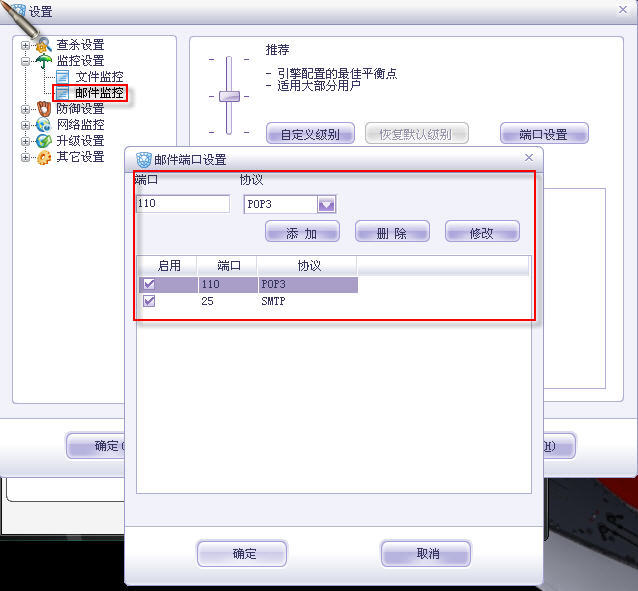The height and width of the screenshot is (591, 638).
Task: Uncheck the port 25 SMTP enable checkbox
Action: click(149, 301)
